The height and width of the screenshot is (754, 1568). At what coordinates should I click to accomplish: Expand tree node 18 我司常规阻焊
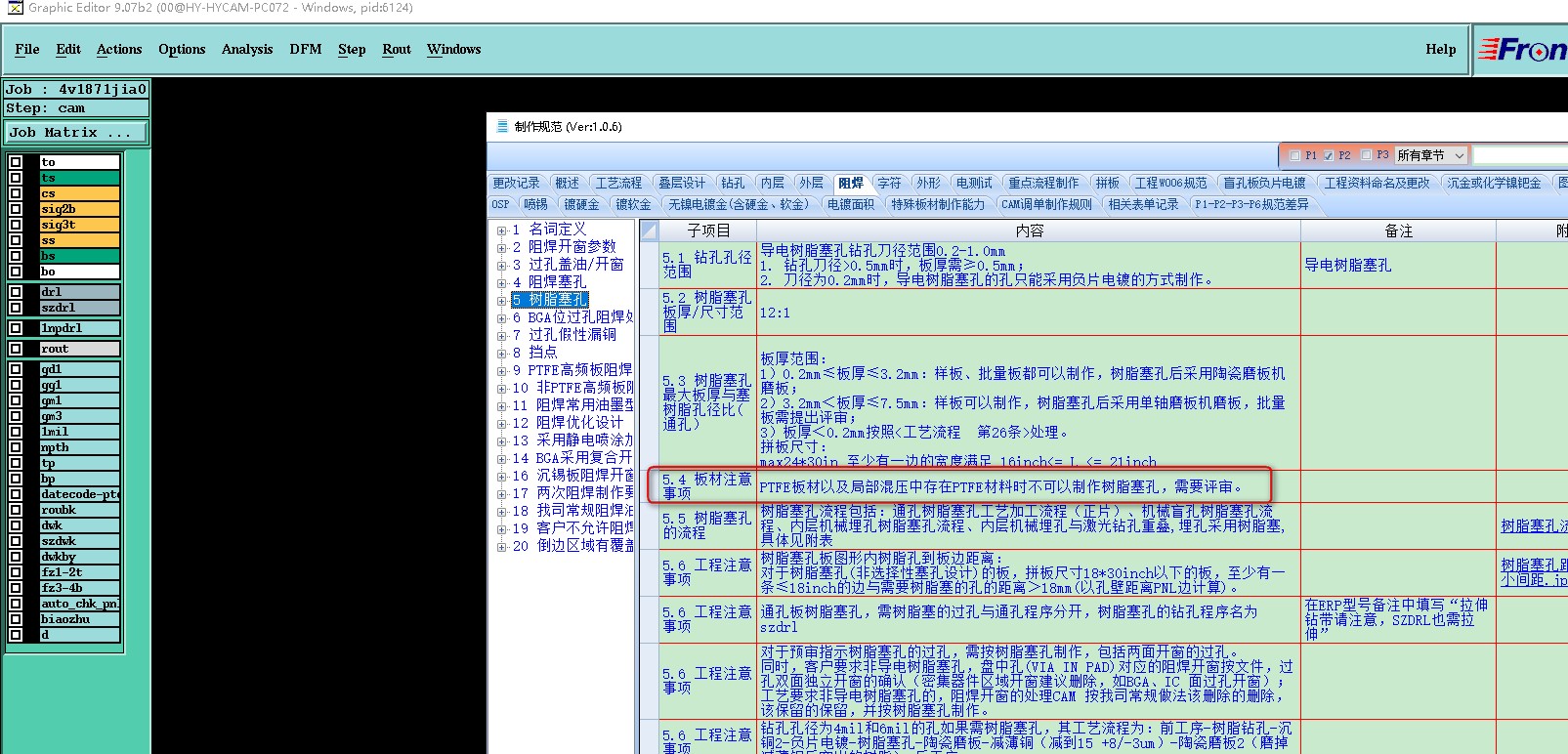502,512
